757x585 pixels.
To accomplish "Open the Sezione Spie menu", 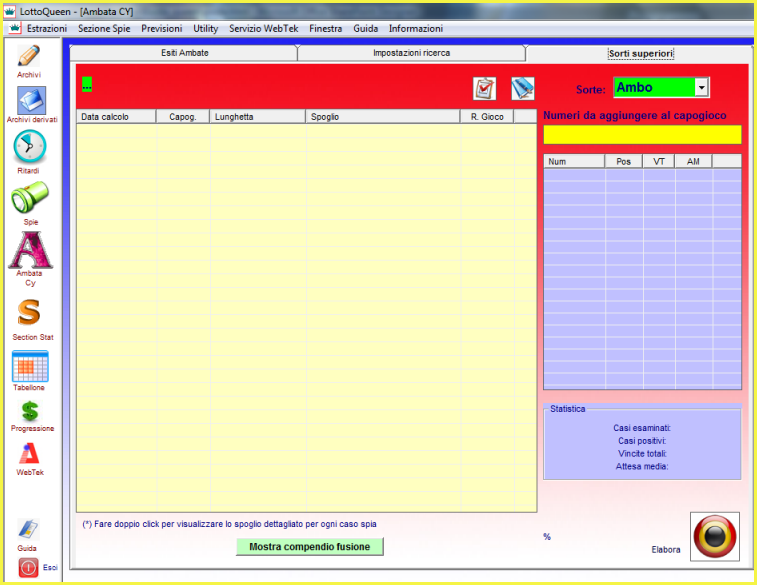I will 104,28.
